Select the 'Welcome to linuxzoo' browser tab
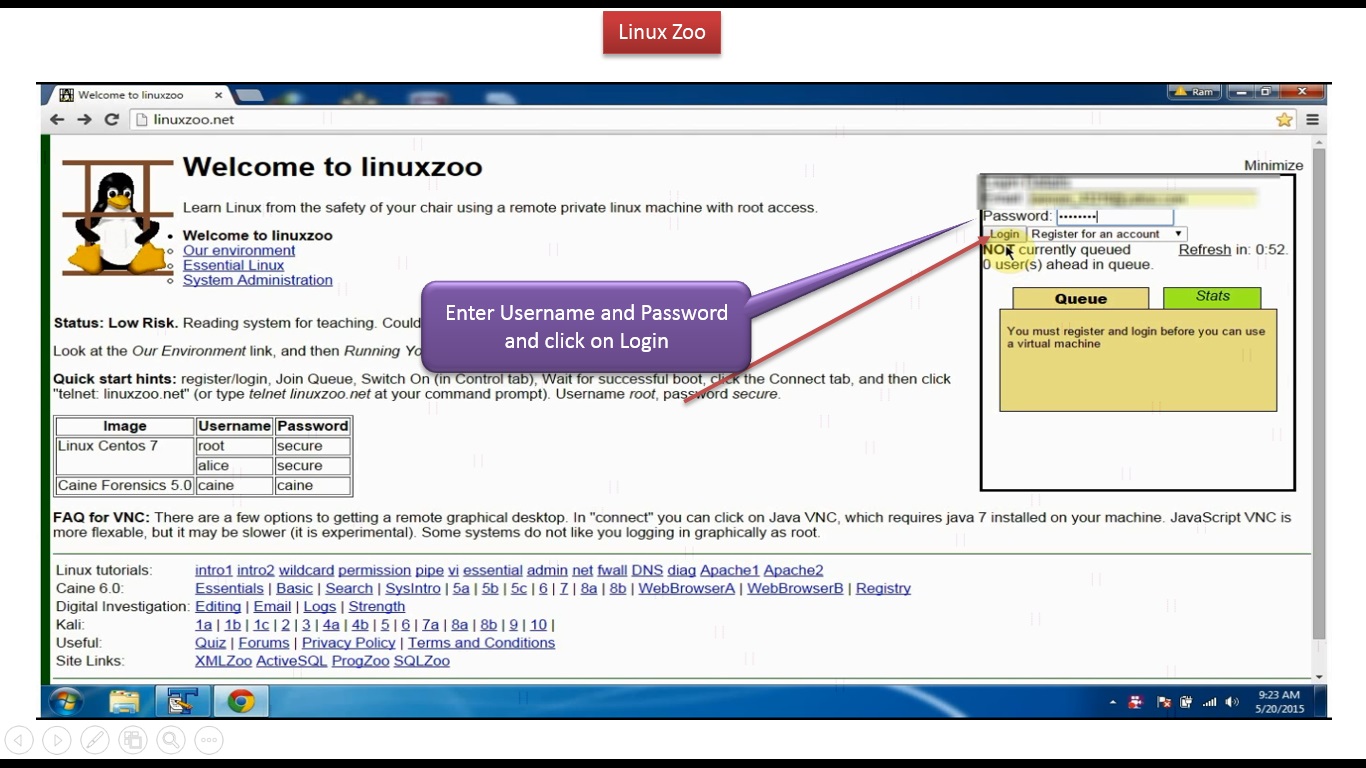The image size is (1366, 768). coord(136,95)
